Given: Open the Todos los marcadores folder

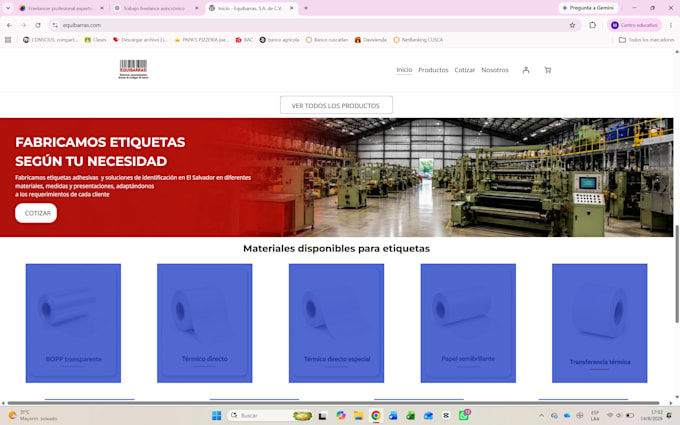Looking at the screenshot, I should click(x=647, y=39).
